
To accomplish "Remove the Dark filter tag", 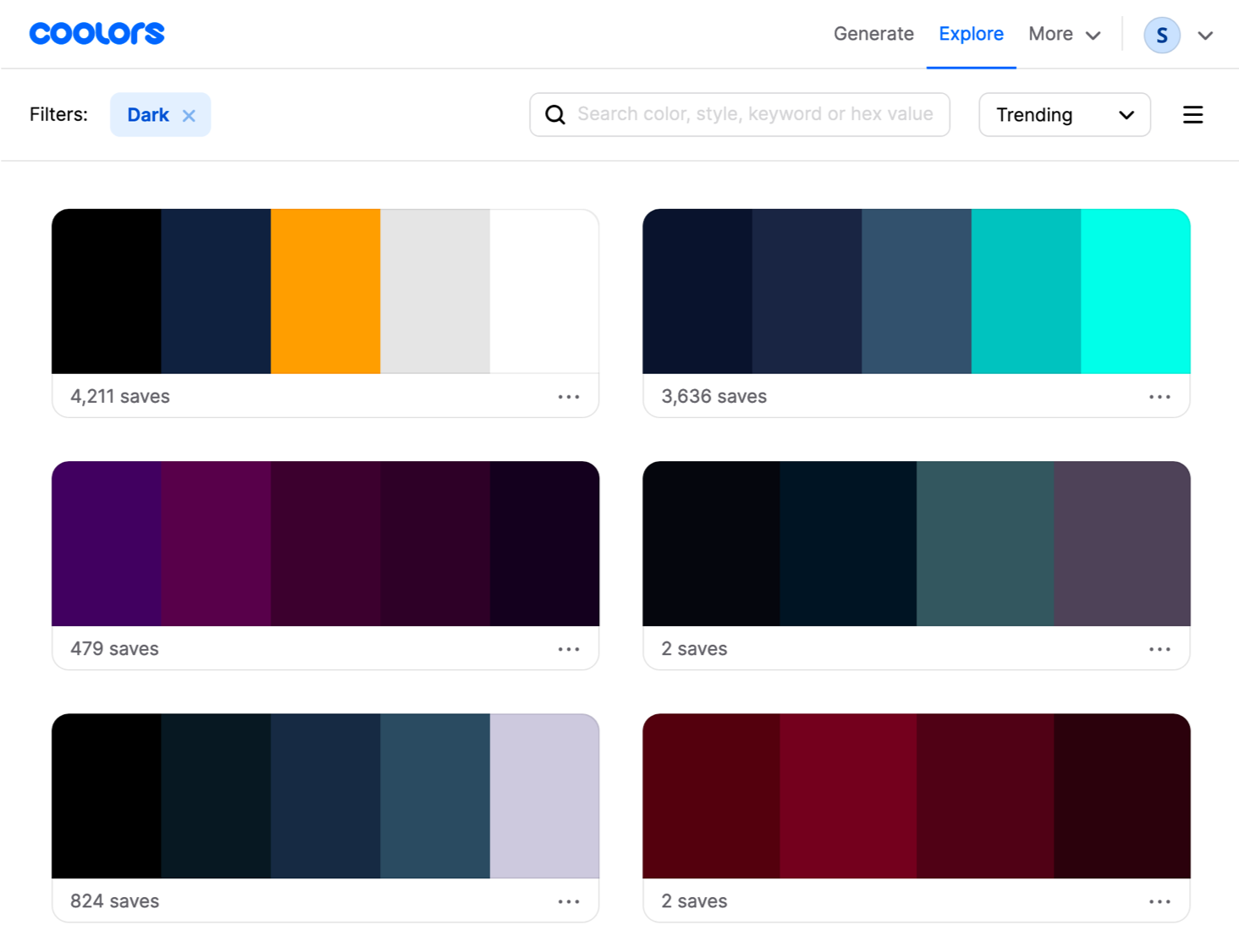I will click(190, 114).
